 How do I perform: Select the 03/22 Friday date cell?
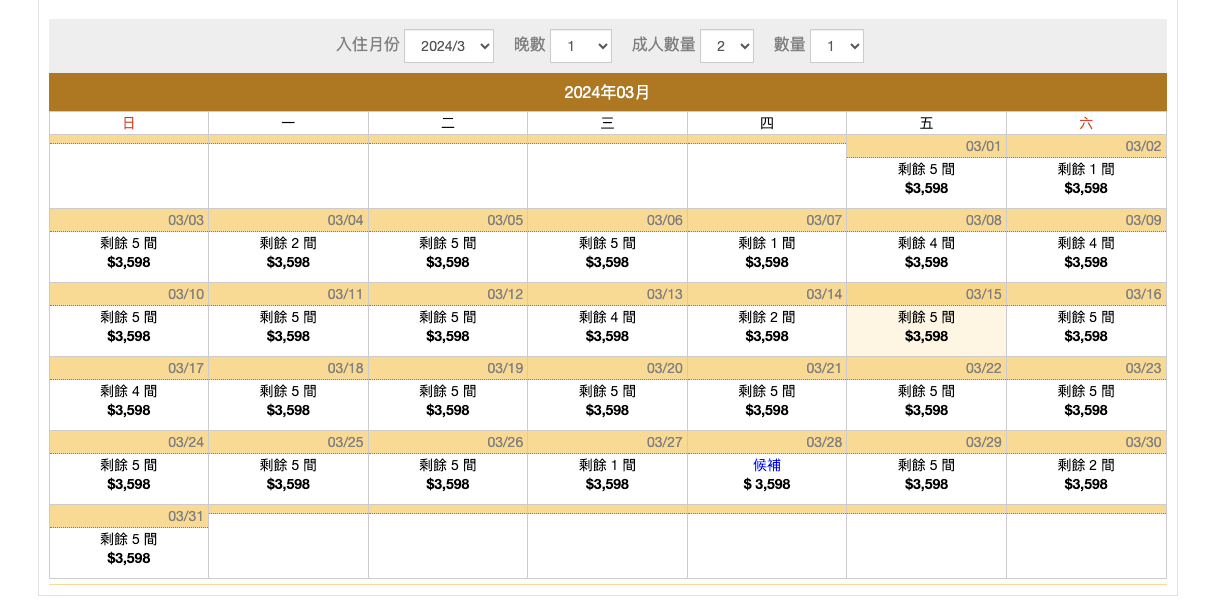pyautogui.click(x=926, y=401)
